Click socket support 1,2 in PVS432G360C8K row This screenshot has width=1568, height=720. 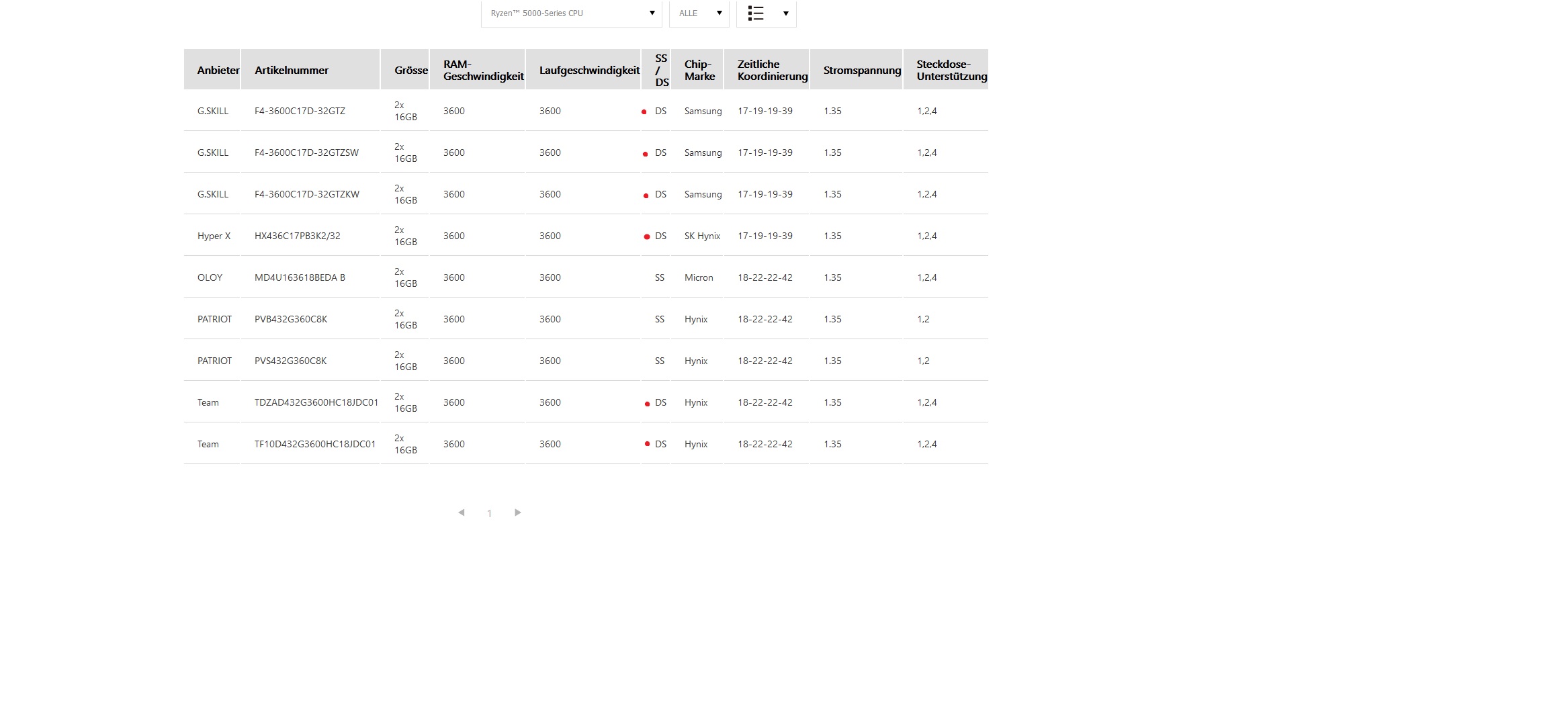click(923, 361)
